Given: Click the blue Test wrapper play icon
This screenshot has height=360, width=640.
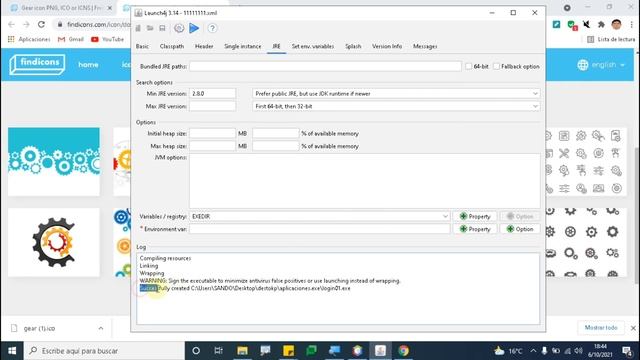Looking at the screenshot, I should (x=194, y=28).
